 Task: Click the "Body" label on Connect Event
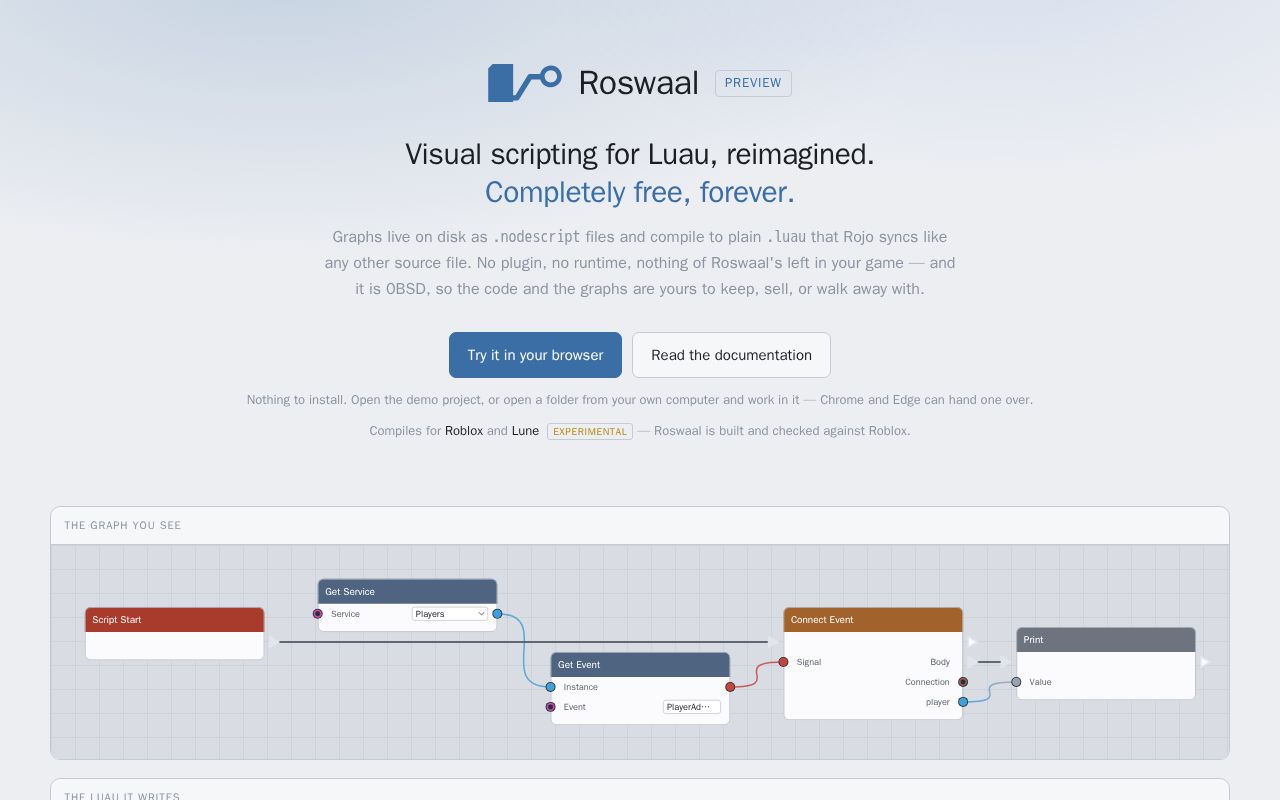940,662
